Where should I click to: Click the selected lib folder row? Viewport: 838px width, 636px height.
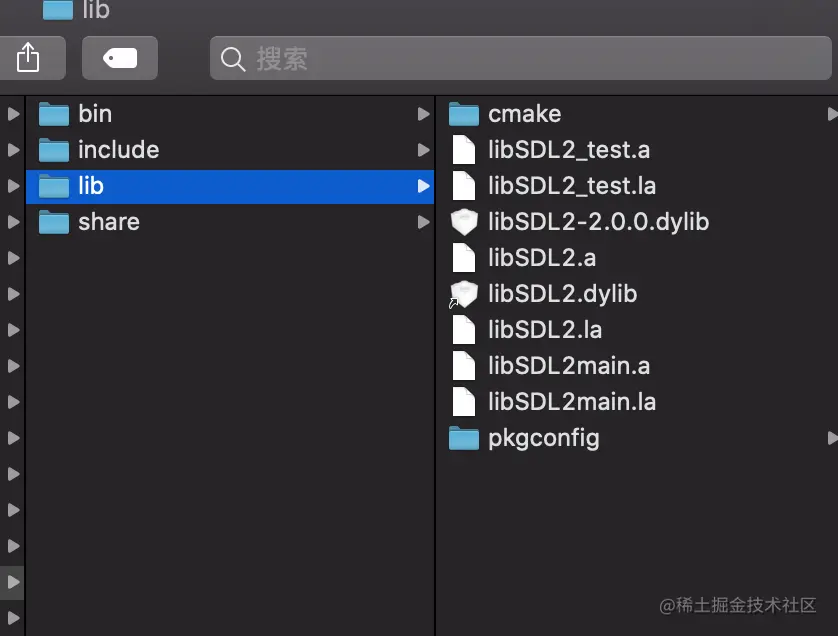(230, 187)
